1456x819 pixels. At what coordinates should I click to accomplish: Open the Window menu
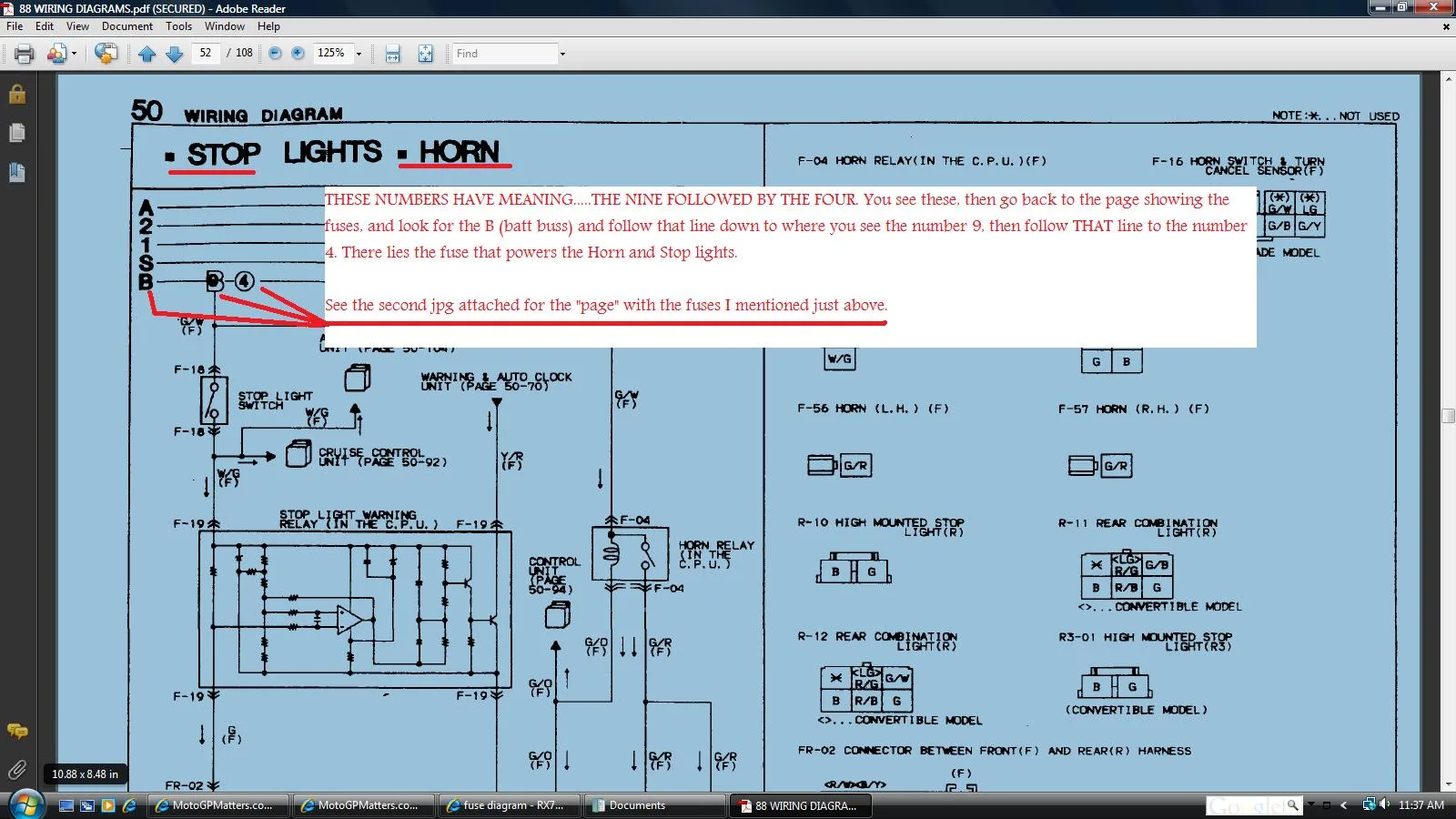(225, 26)
